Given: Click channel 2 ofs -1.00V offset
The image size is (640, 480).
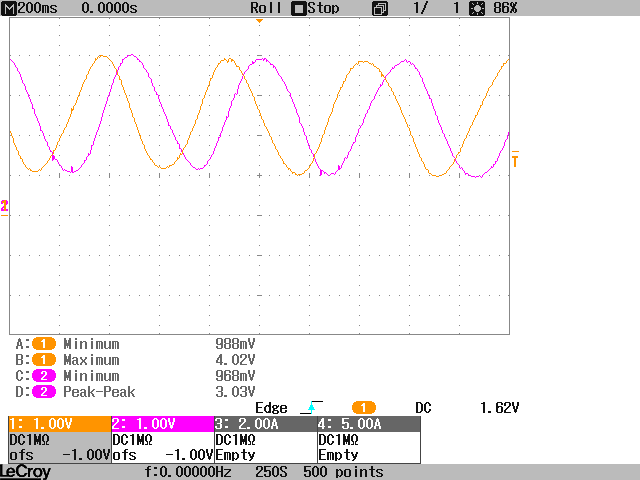Looking at the screenshot, I should tap(162, 455).
